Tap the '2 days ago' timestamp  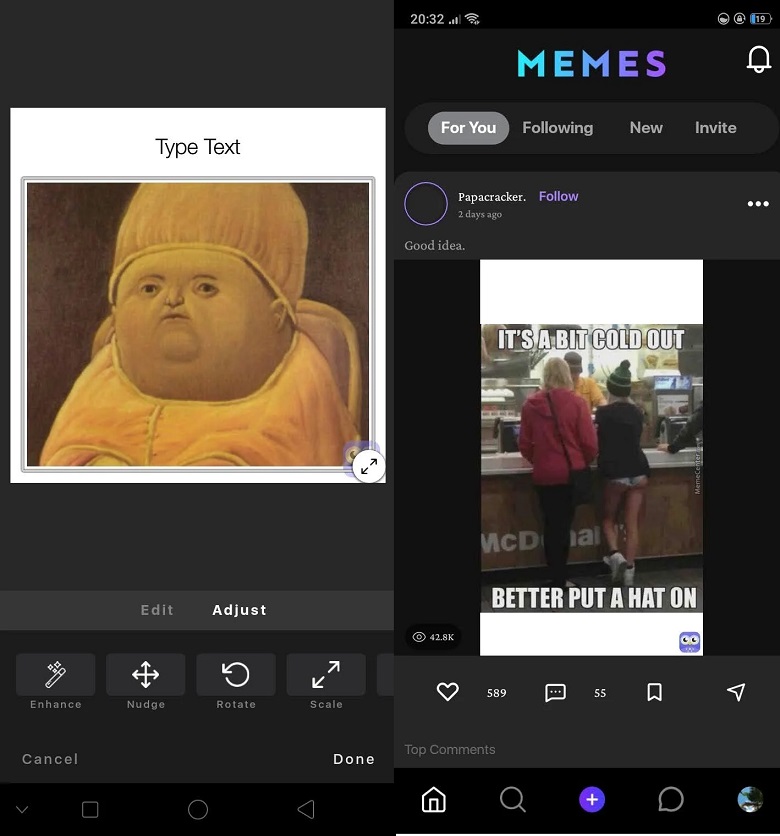point(480,214)
